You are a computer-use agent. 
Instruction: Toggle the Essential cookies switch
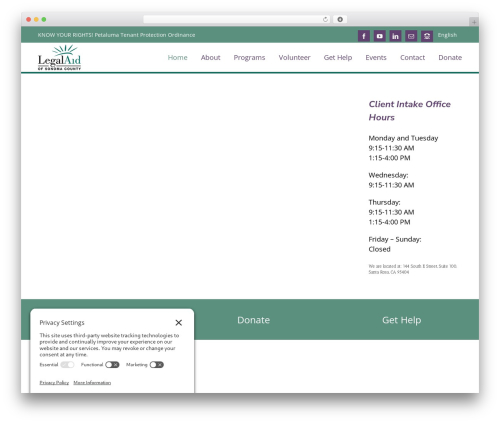pyautogui.click(x=67, y=365)
